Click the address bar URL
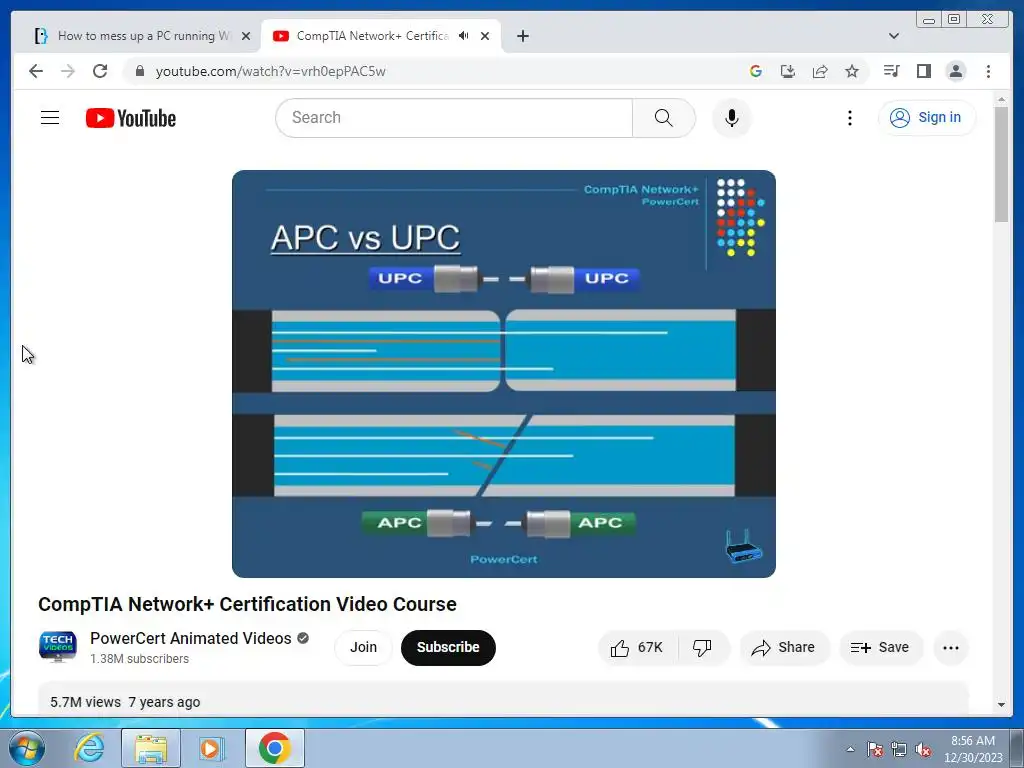1024x768 pixels. 270,71
